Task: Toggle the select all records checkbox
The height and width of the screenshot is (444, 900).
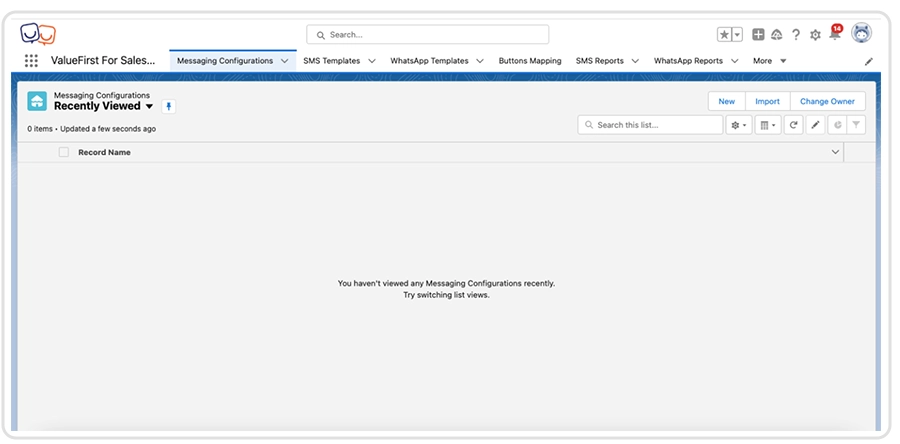Action: pos(64,152)
